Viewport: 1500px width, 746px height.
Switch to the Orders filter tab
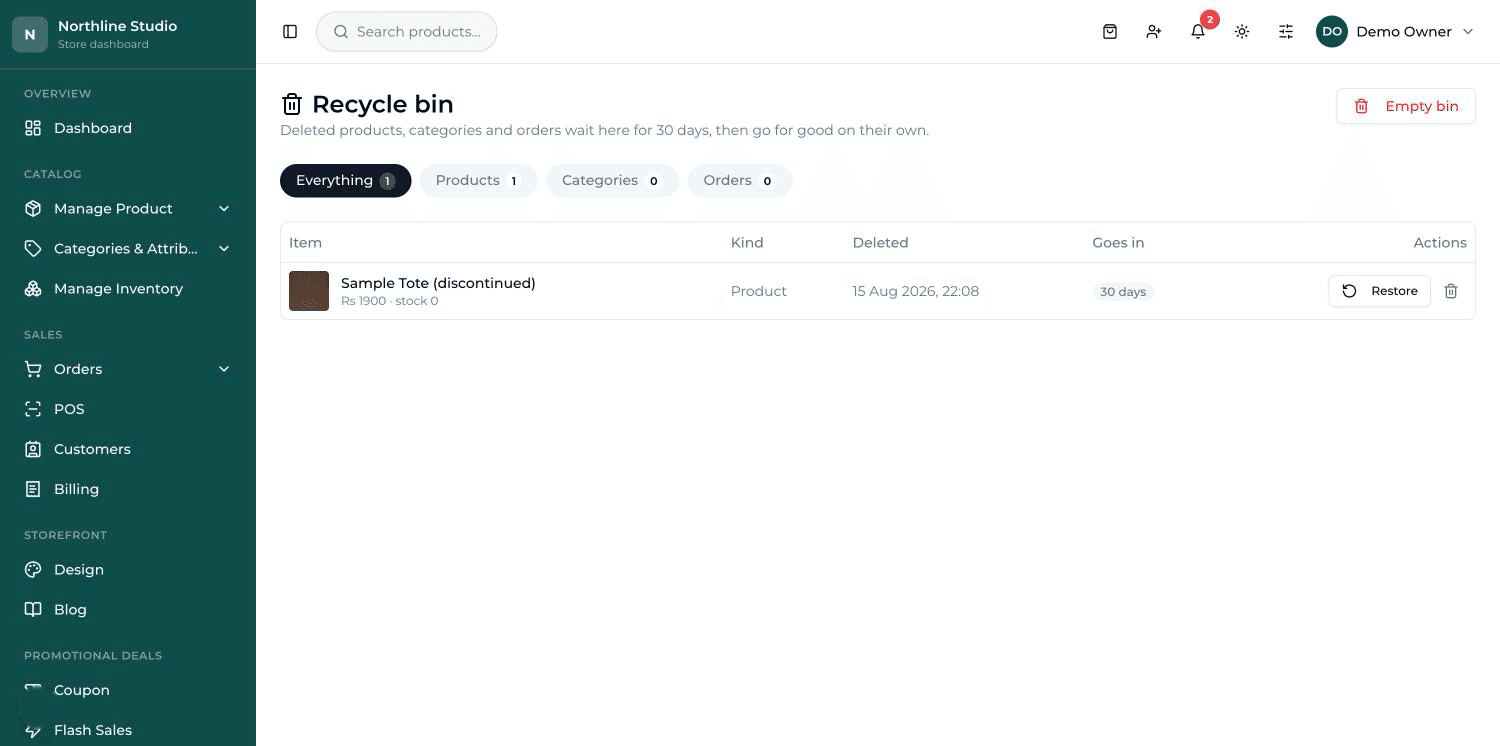tap(740, 181)
